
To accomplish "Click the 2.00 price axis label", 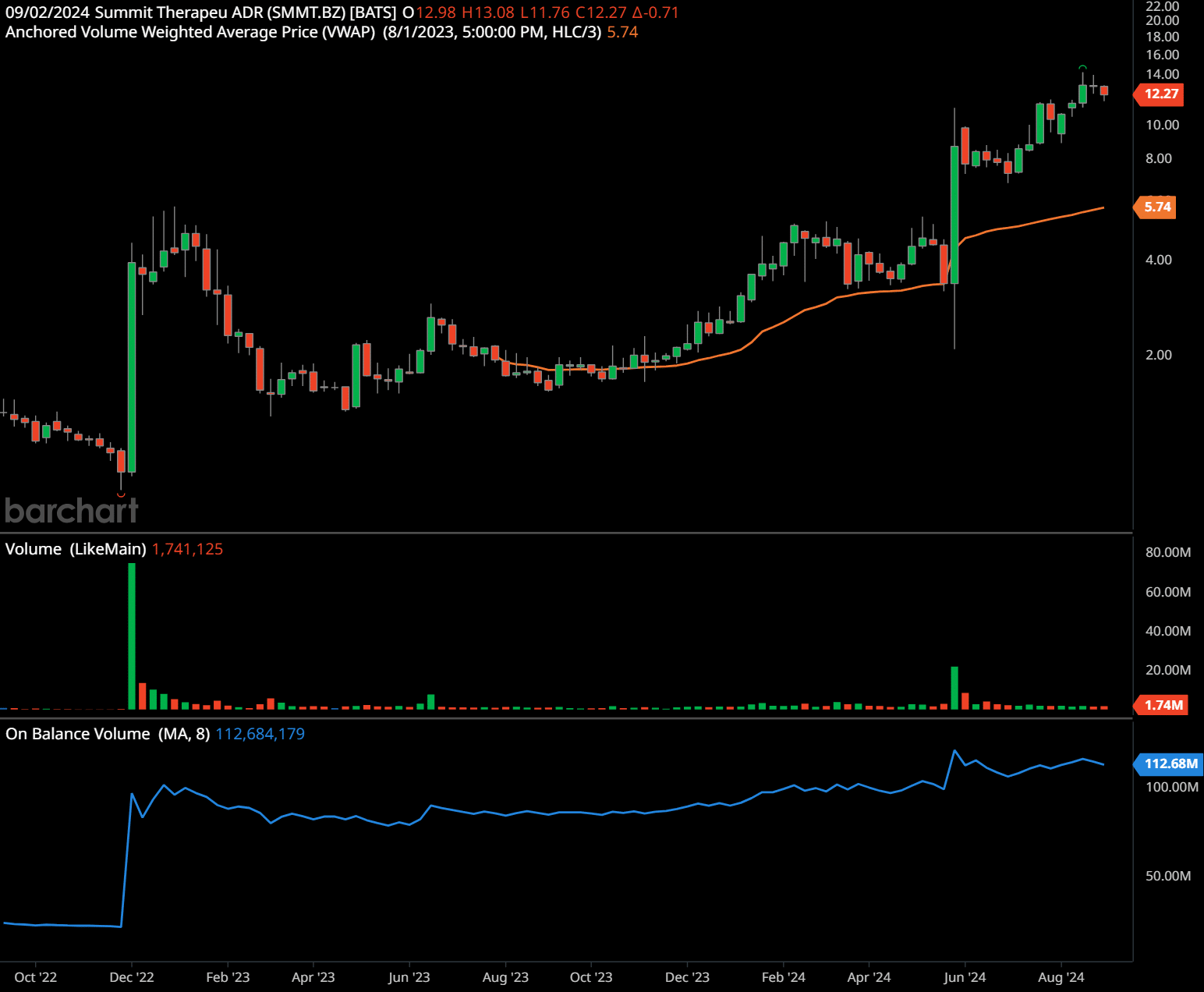I will click(x=1159, y=355).
